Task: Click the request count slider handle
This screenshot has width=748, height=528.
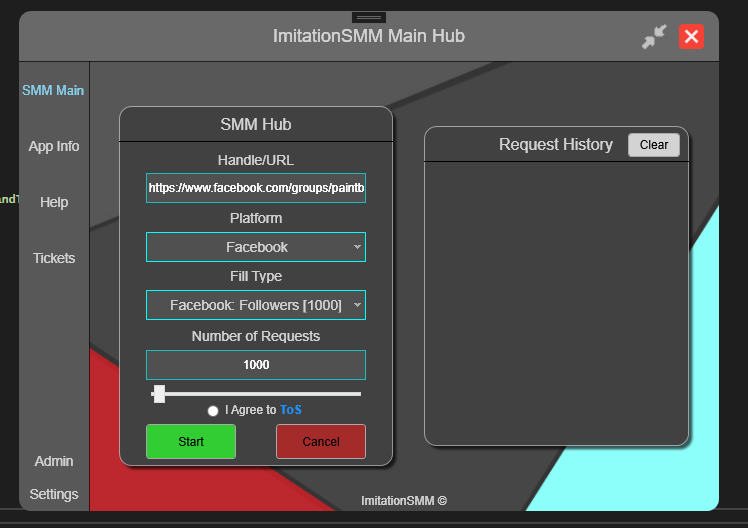Action: coord(159,394)
